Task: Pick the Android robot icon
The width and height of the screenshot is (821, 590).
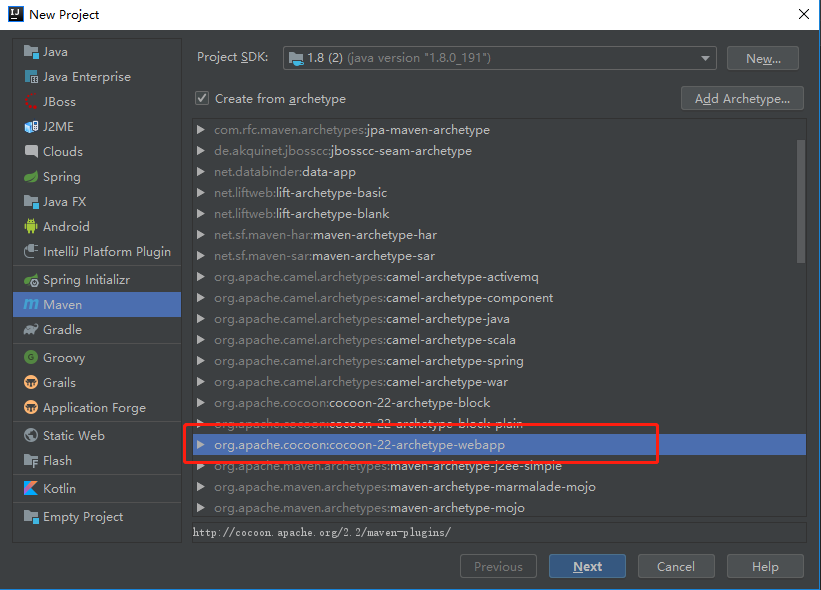Action: [31, 227]
